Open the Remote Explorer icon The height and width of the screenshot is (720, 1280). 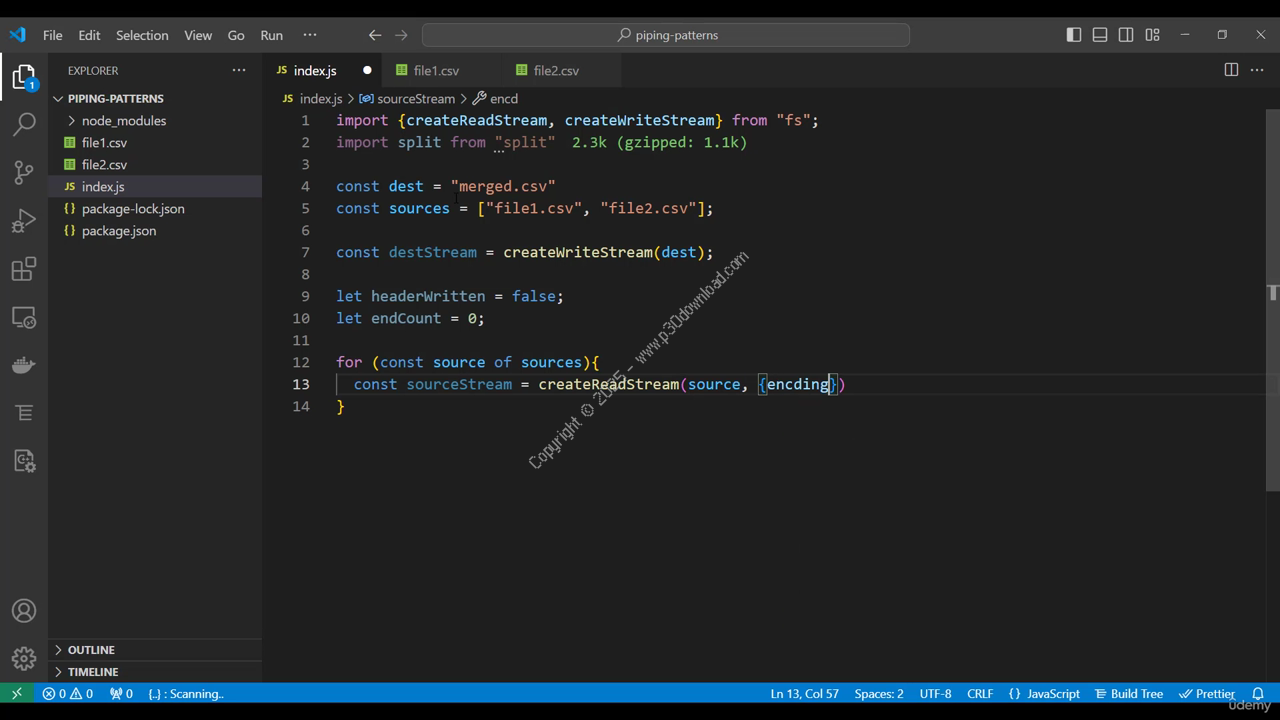24,317
